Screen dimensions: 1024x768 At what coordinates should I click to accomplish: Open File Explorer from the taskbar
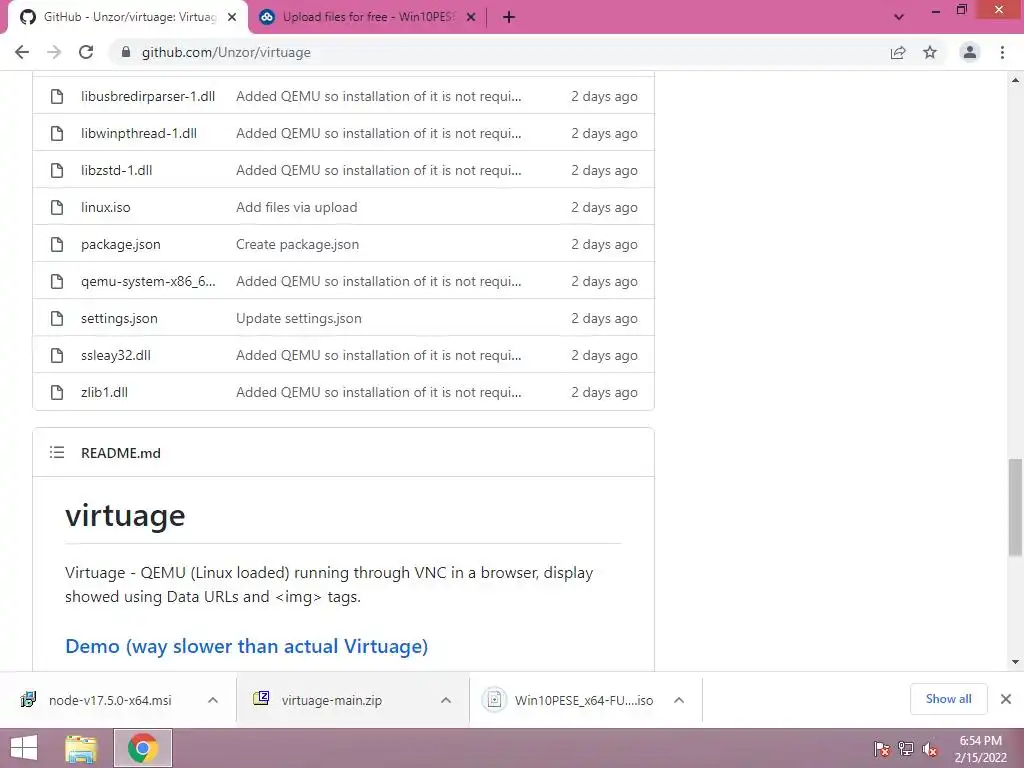coord(81,748)
